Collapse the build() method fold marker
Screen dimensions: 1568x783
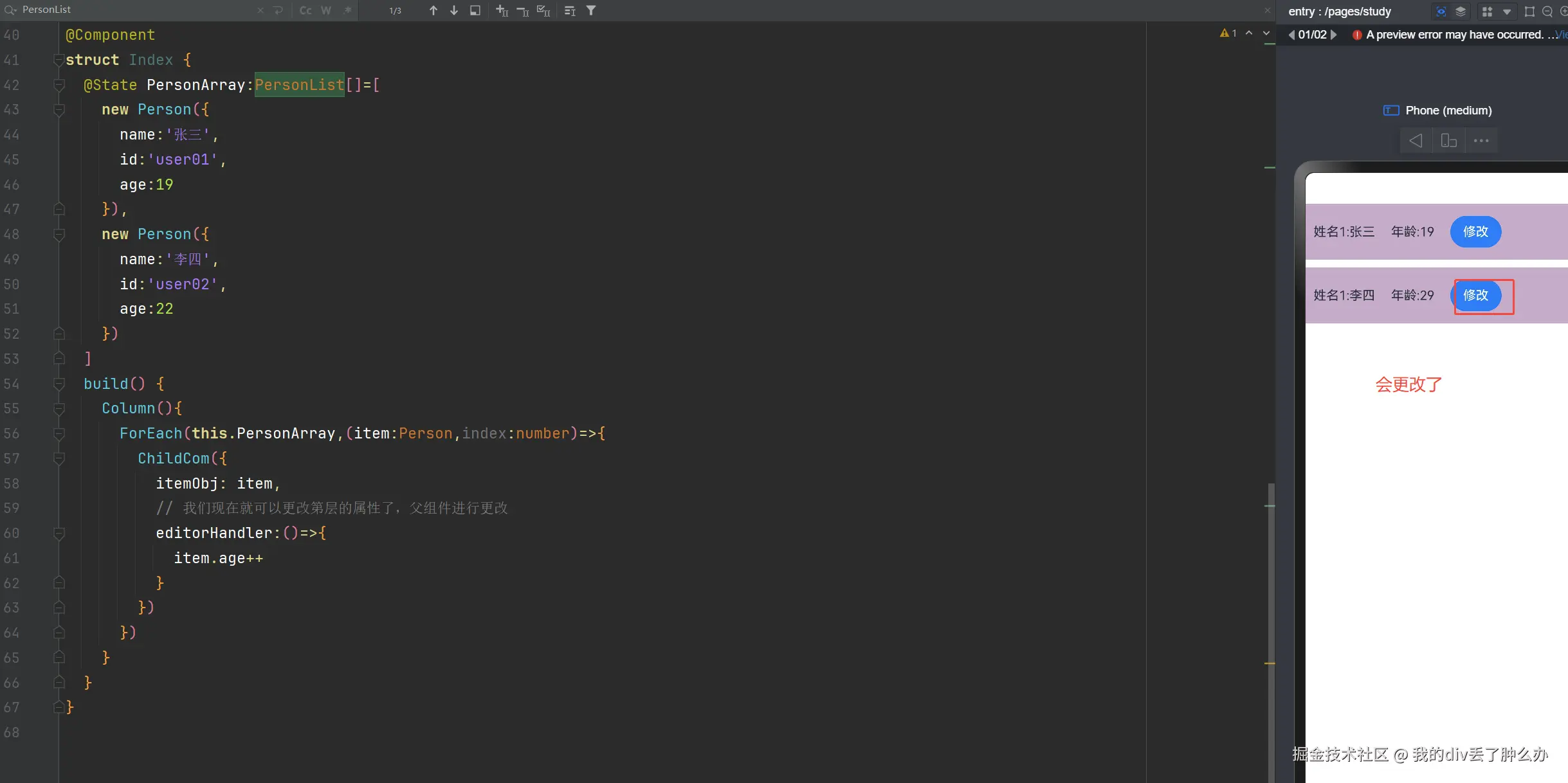[x=59, y=384]
